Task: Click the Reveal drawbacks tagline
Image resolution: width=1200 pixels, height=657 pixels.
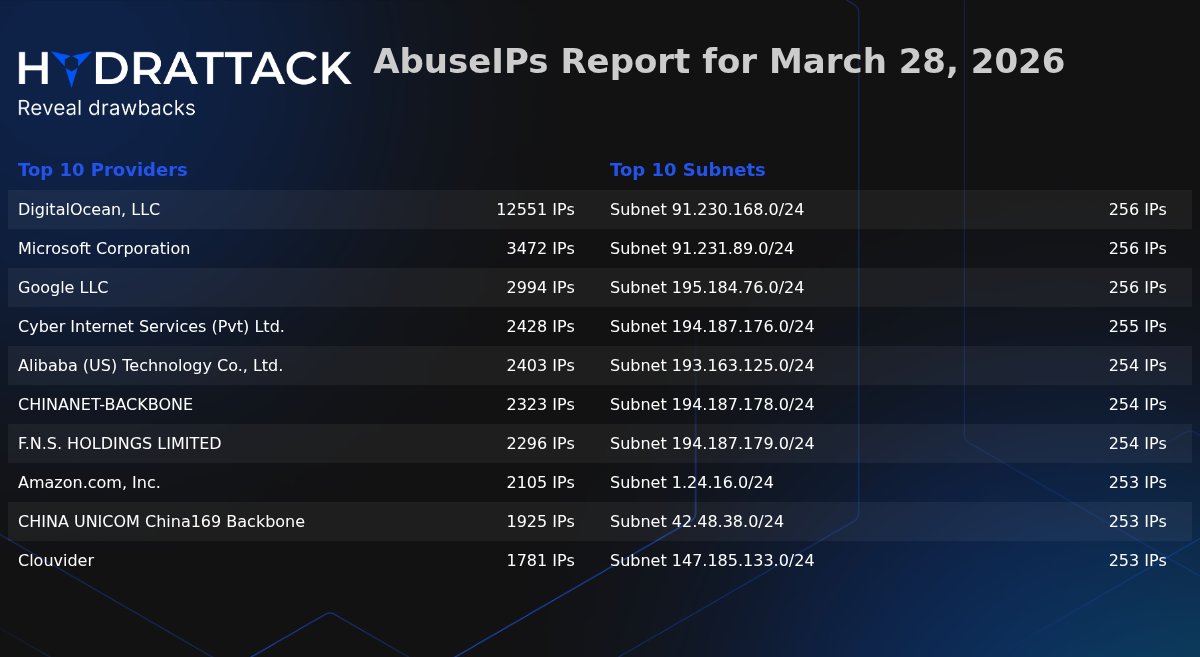Action: coord(106,108)
